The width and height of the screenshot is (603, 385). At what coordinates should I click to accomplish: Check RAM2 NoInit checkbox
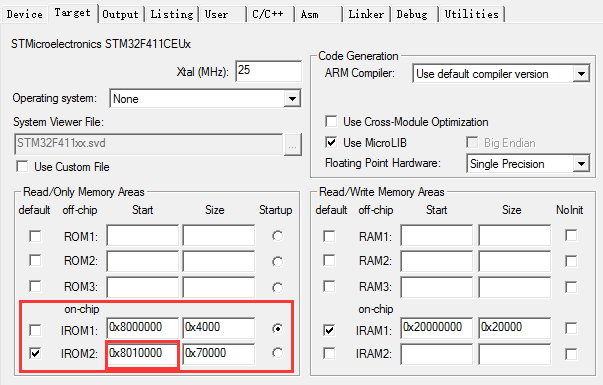pos(571,261)
